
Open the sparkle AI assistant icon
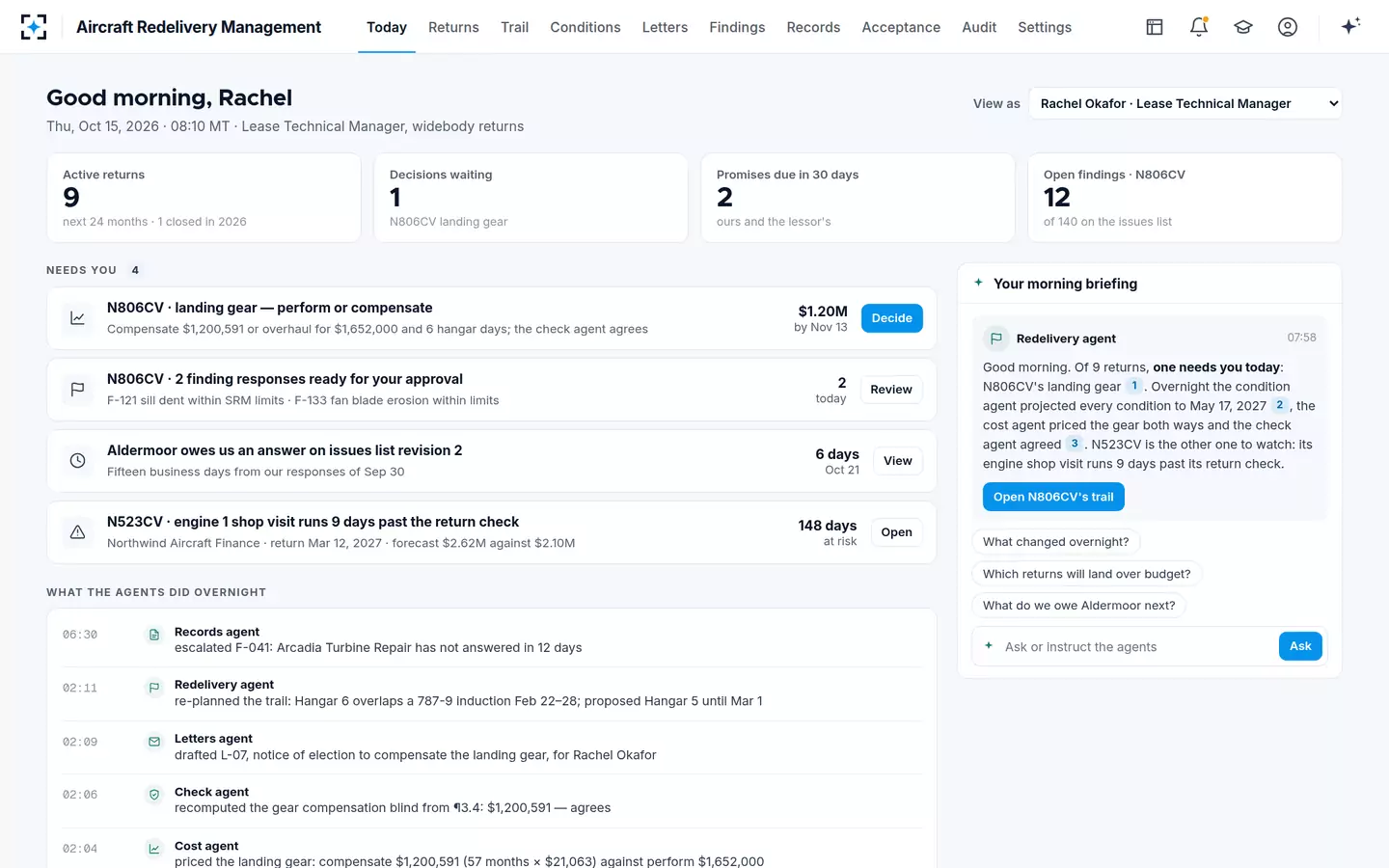click(1350, 26)
